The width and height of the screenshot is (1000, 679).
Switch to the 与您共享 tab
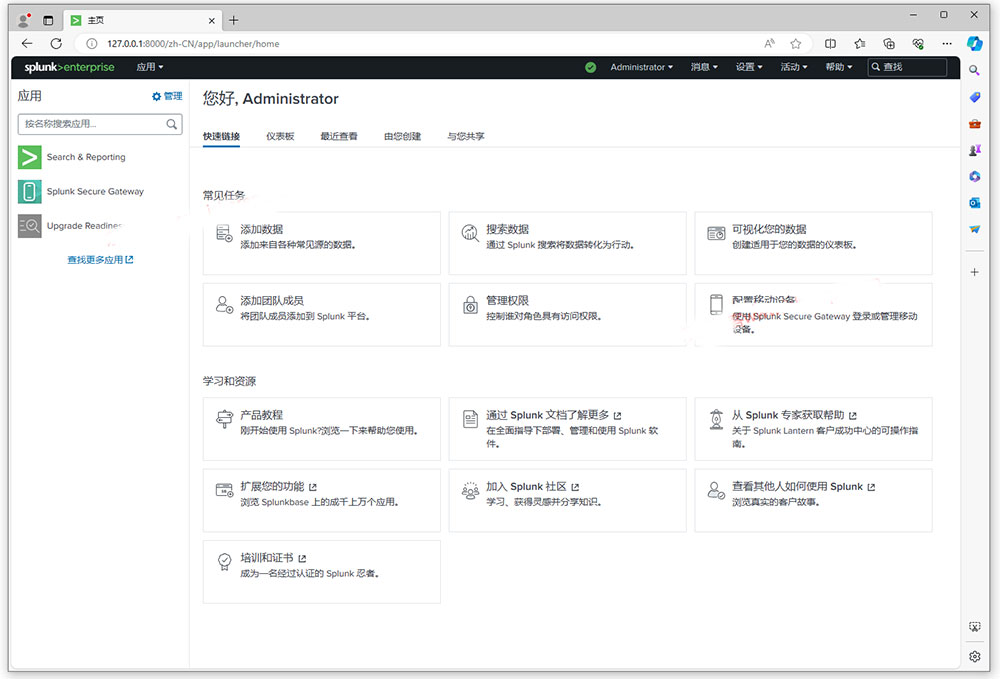click(466, 136)
